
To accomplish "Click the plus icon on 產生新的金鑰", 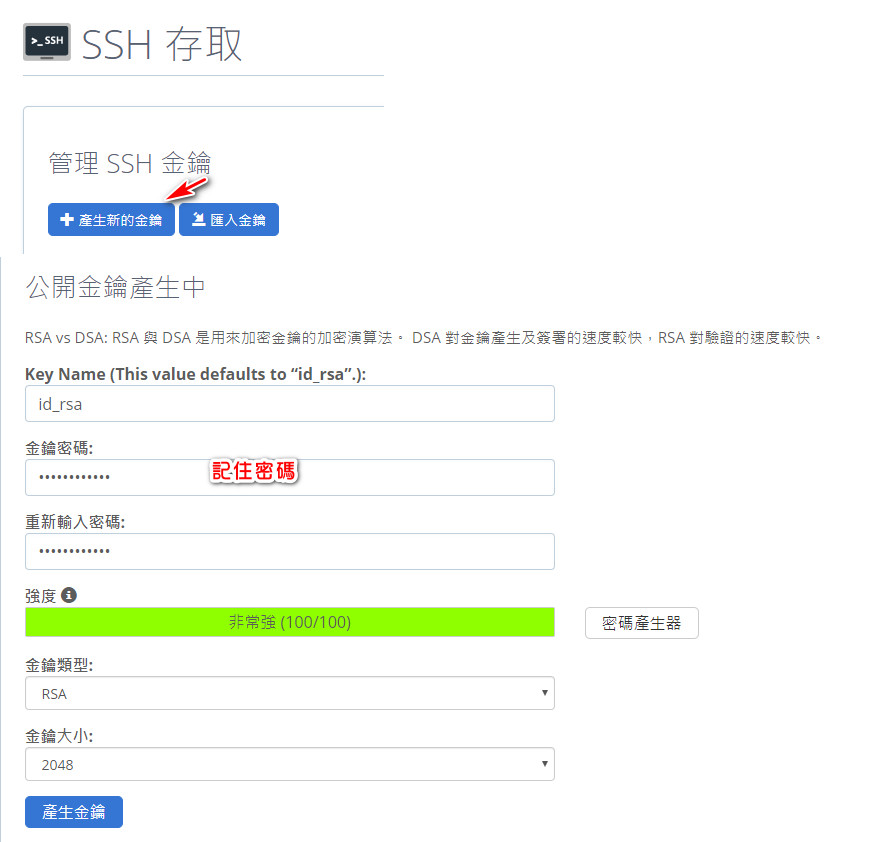I will pos(67,220).
